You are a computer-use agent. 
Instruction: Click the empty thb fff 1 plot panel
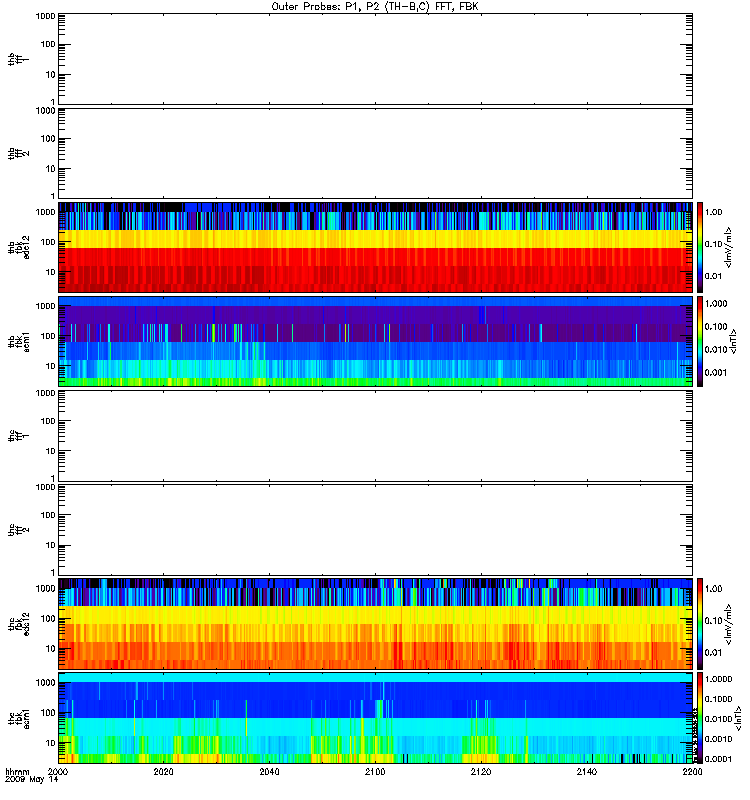coord(376,59)
